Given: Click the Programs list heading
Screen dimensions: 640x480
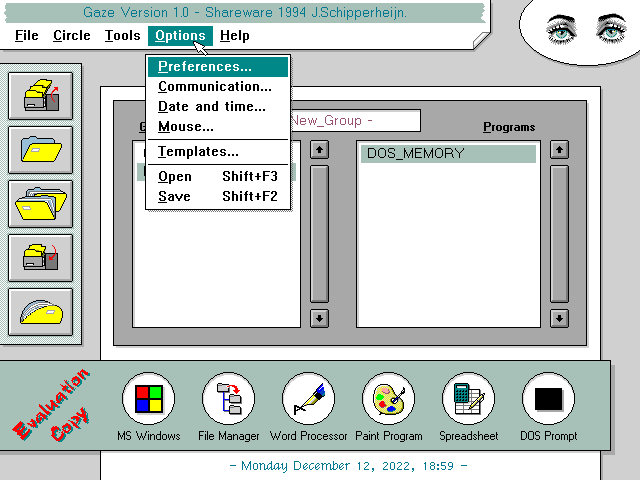Looking at the screenshot, I should point(509,127).
